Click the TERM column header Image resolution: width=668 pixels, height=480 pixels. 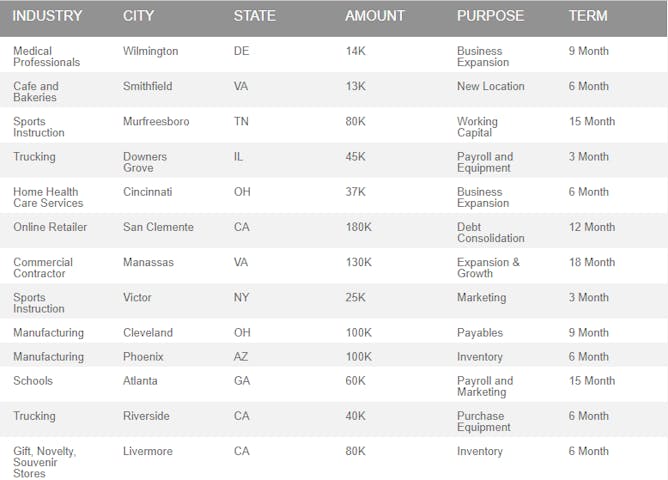coord(588,16)
